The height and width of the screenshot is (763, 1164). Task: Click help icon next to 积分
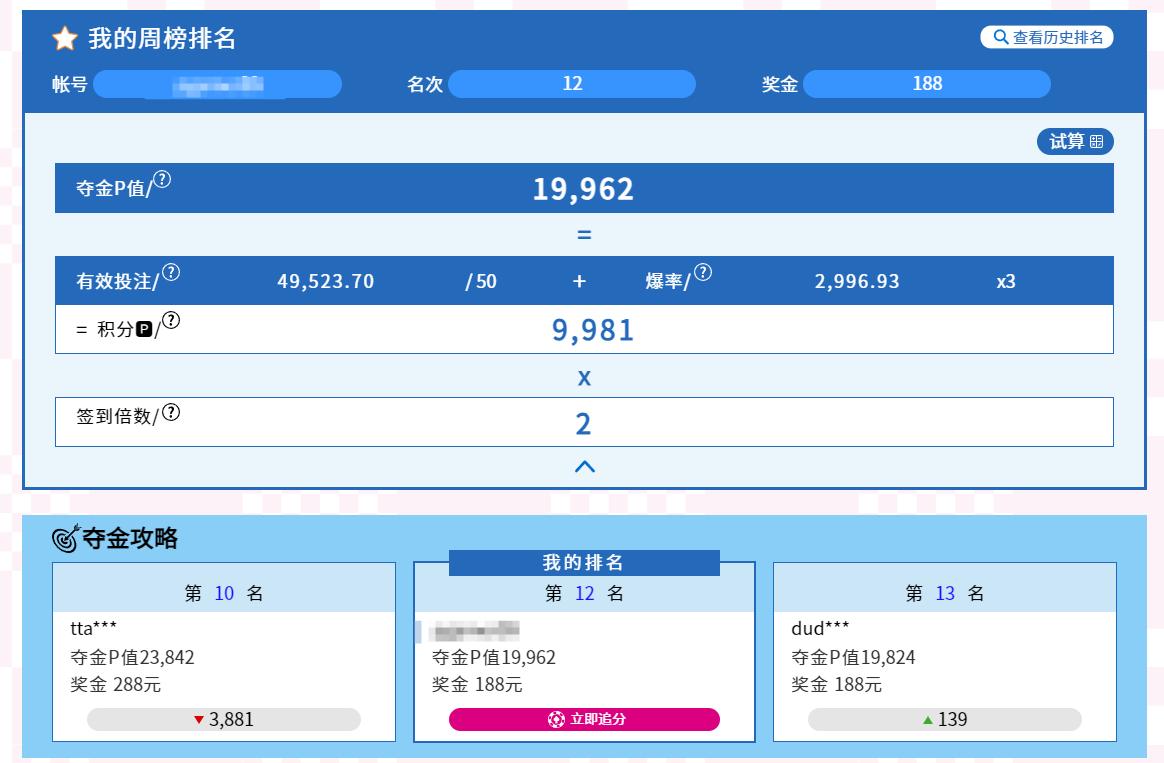point(171,321)
